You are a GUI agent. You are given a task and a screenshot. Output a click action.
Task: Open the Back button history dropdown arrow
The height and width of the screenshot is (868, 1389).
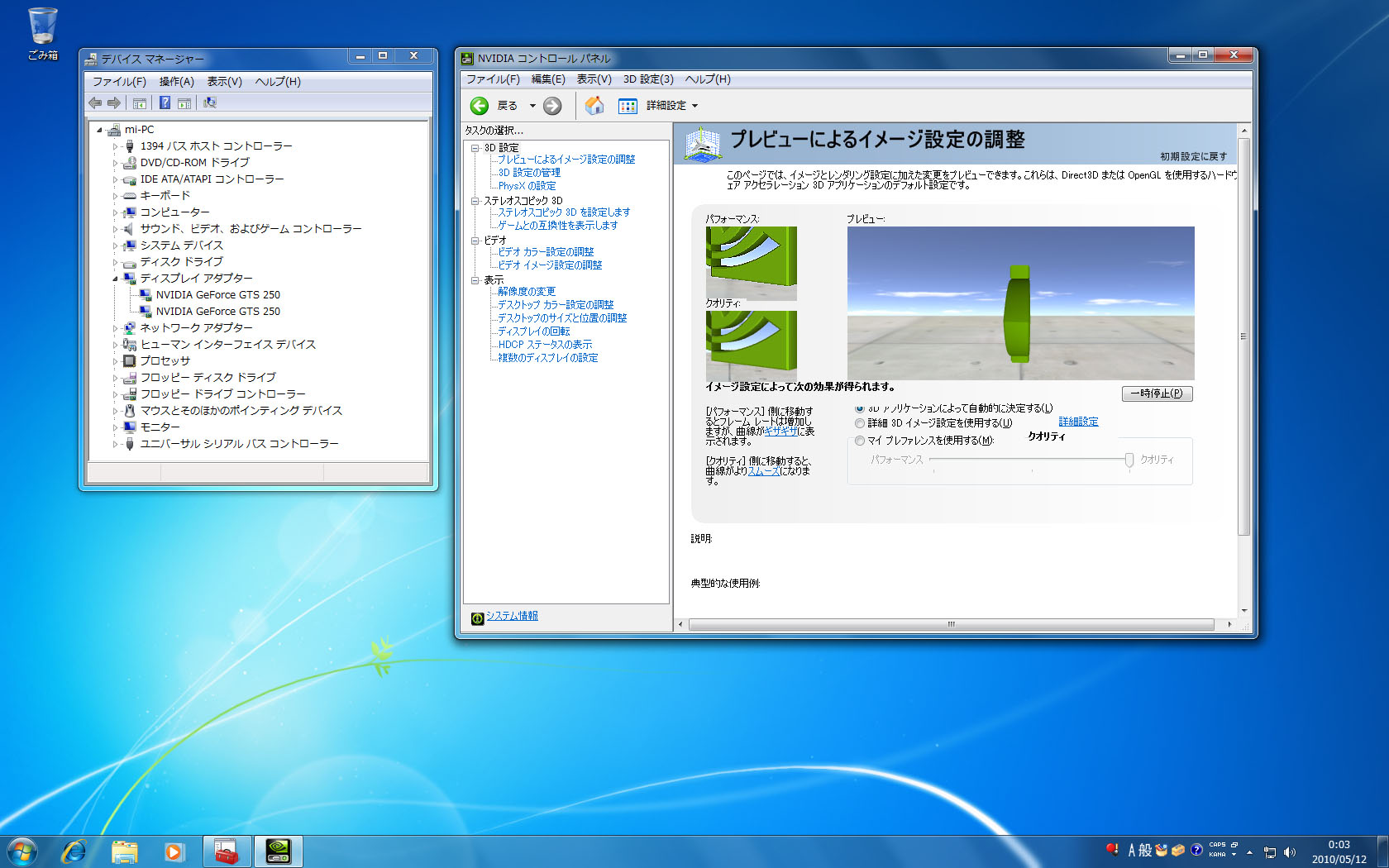point(532,106)
